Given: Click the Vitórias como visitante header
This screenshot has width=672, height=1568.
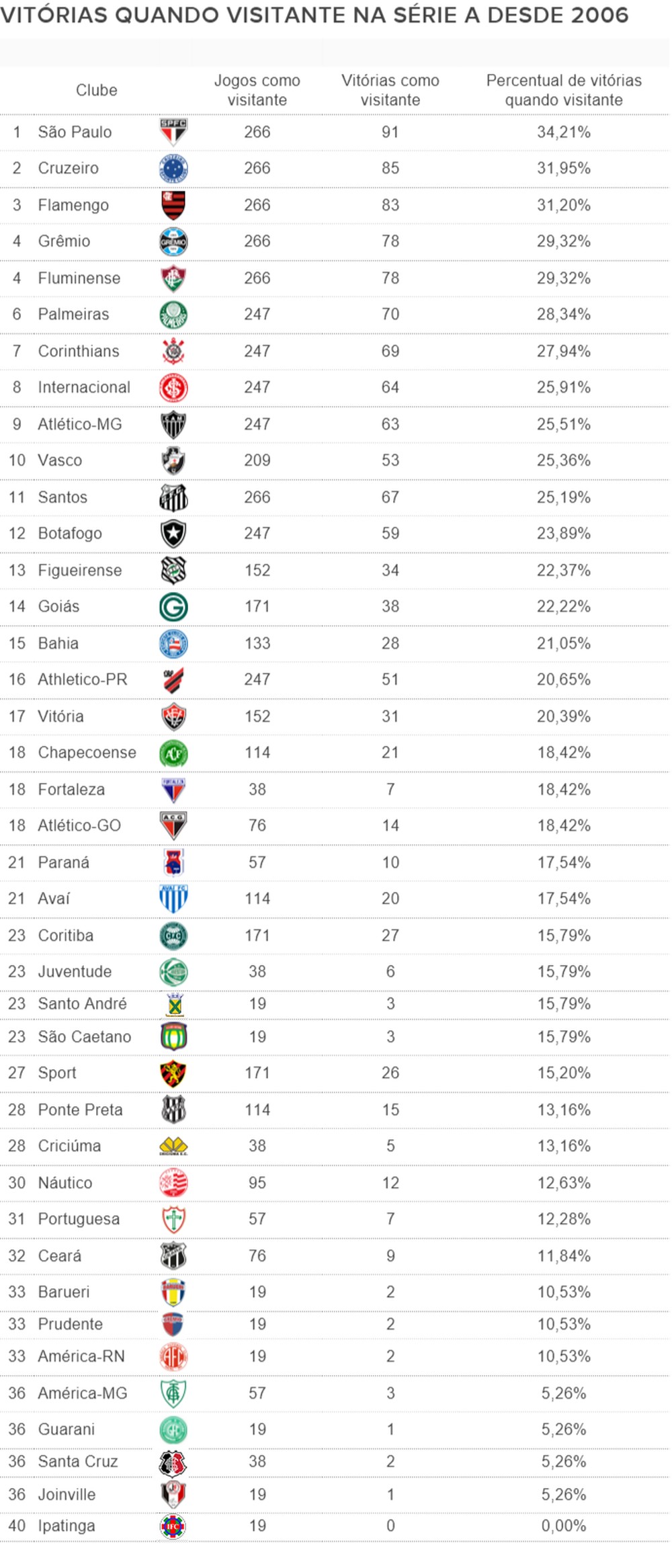Looking at the screenshot, I should pyautogui.click(x=390, y=90).
